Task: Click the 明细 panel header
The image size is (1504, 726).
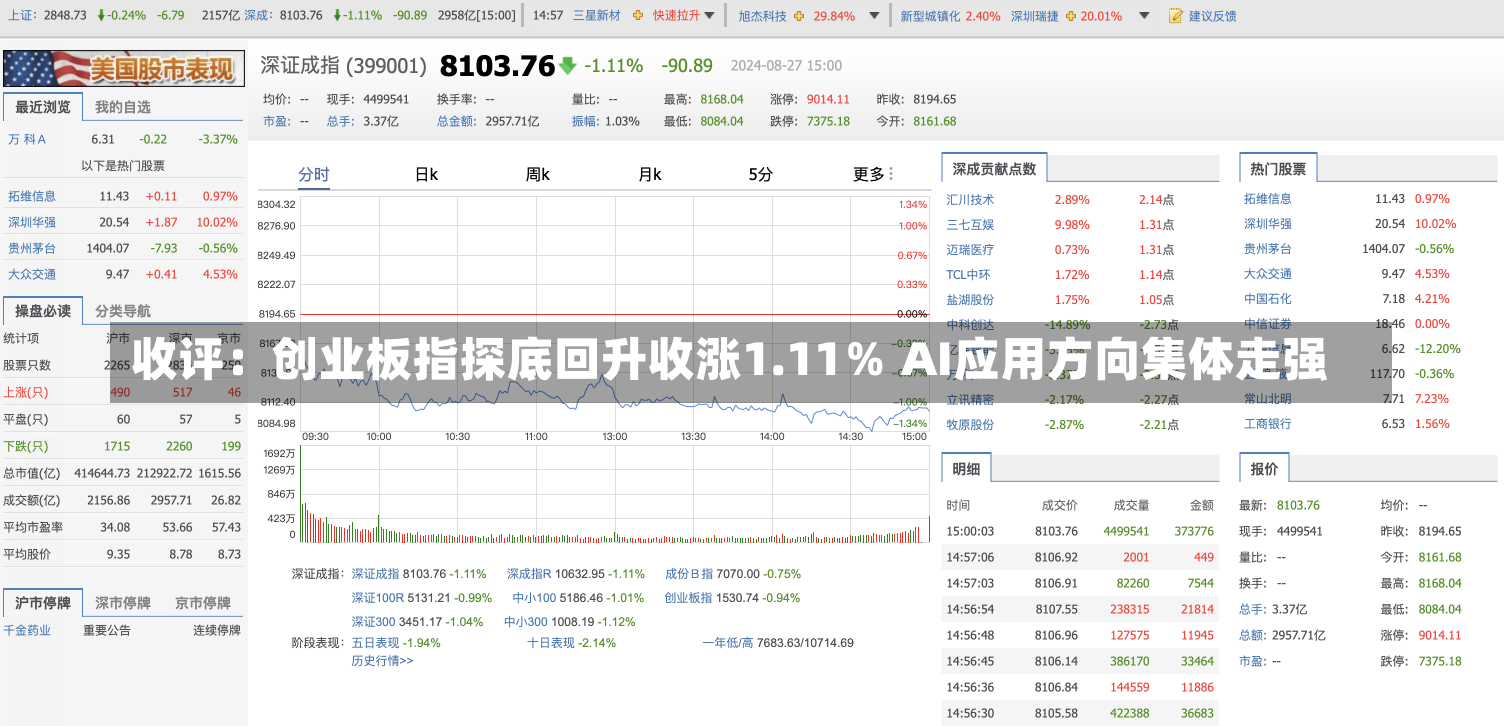Action: click(966, 468)
